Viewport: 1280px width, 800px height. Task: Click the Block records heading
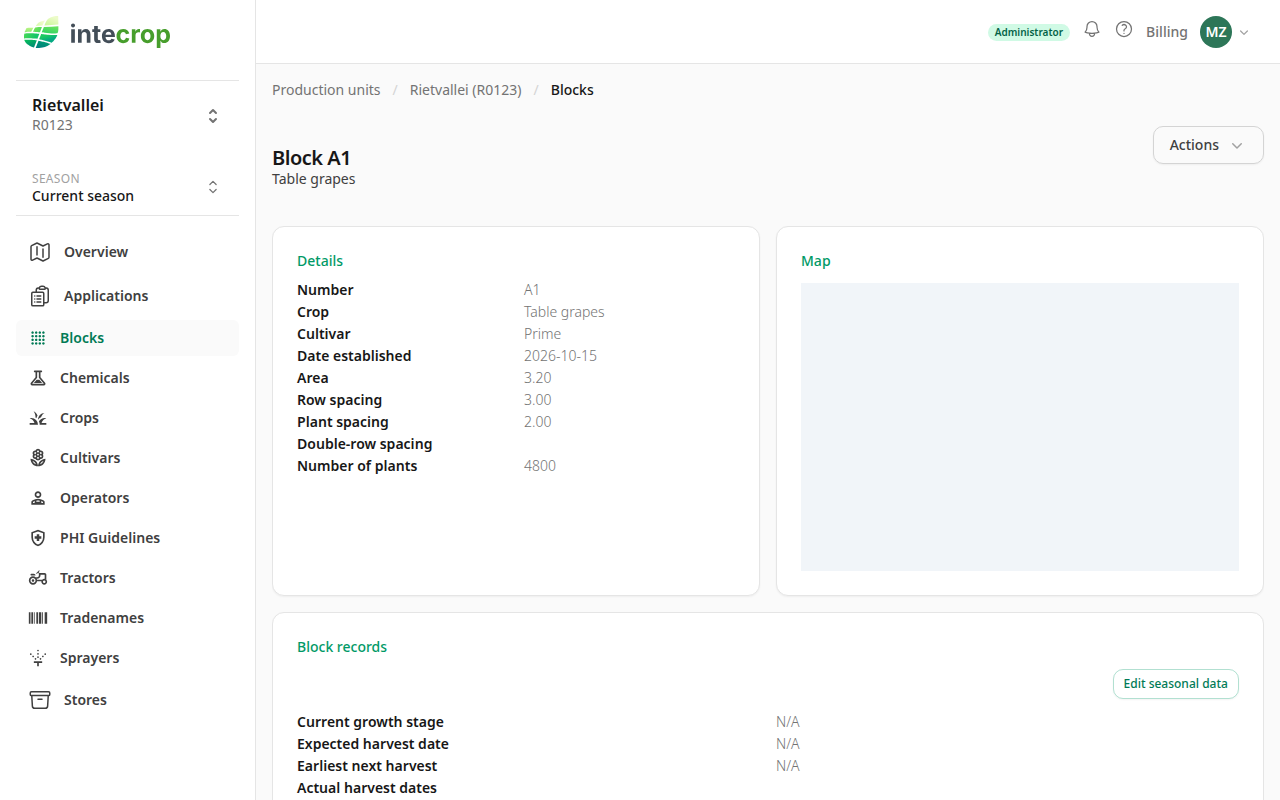tap(342, 647)
